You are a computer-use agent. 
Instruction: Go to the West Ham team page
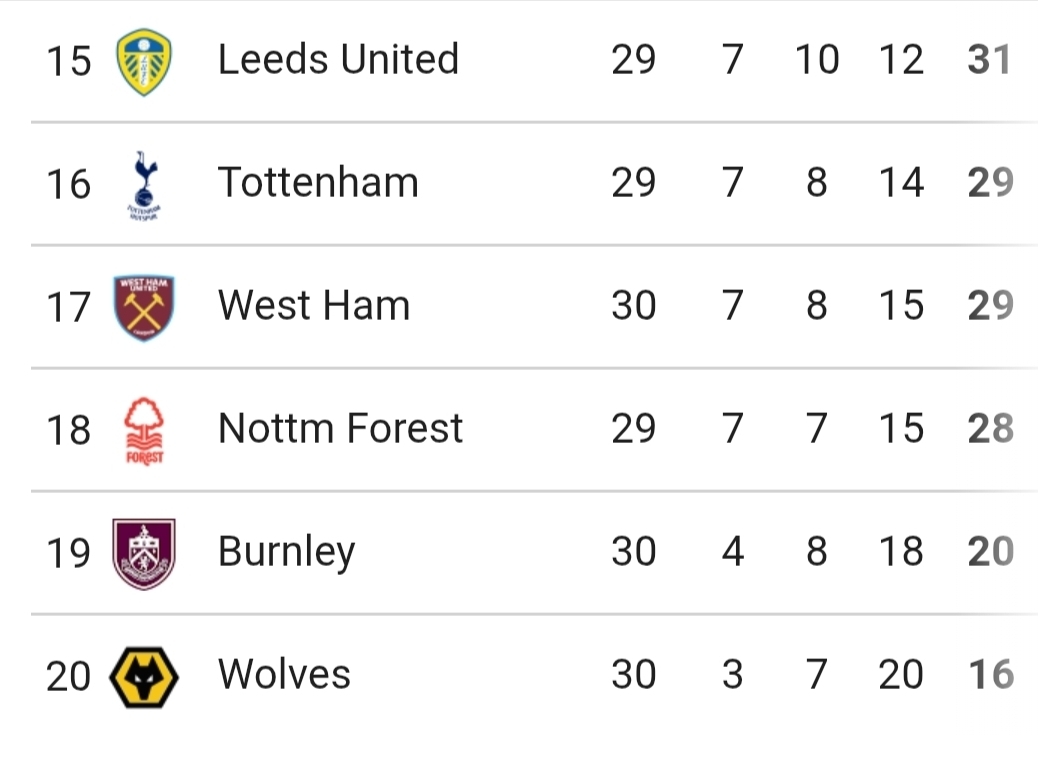pos(314,306)
